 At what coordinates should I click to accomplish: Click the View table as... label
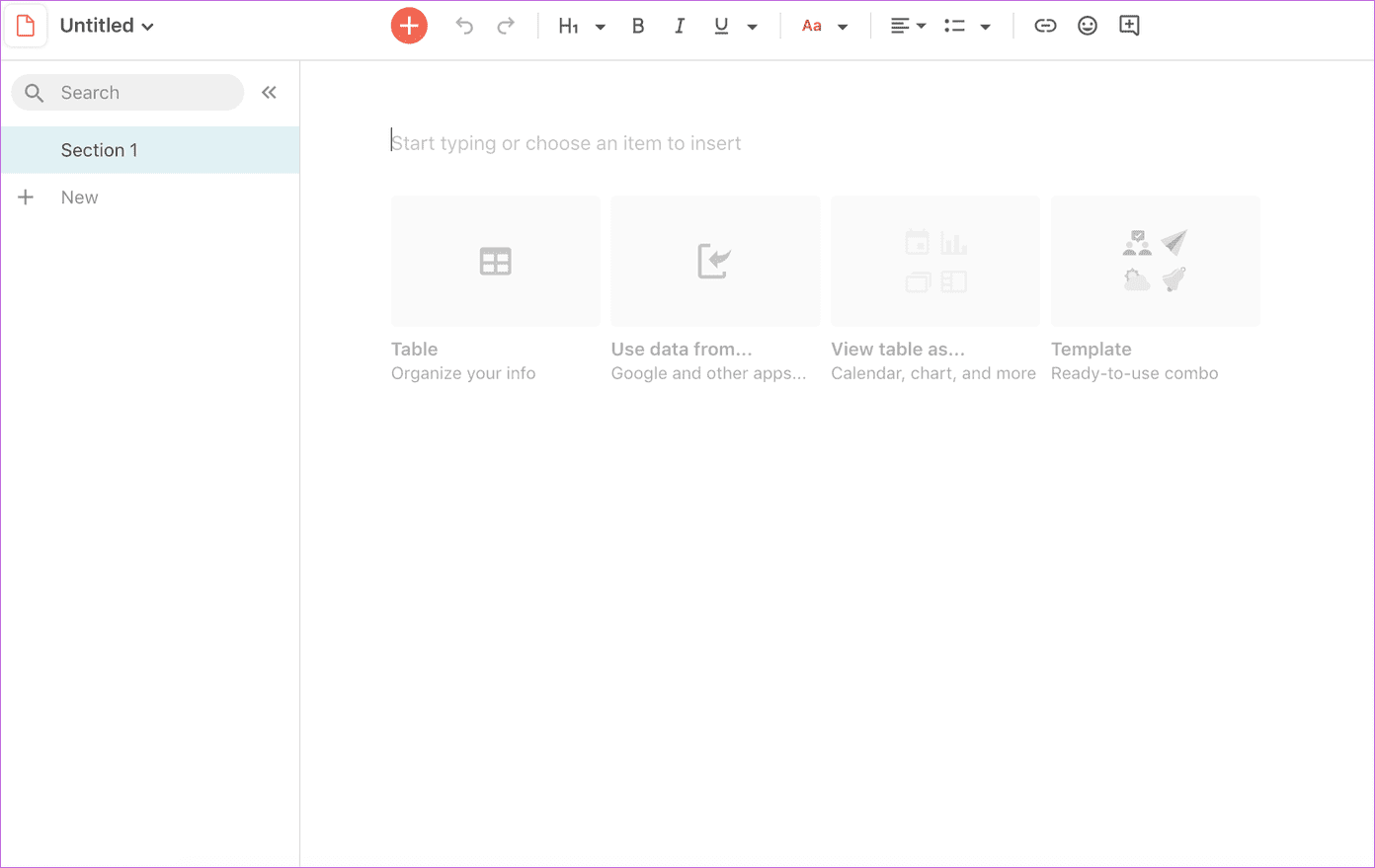tap(898, 349)
